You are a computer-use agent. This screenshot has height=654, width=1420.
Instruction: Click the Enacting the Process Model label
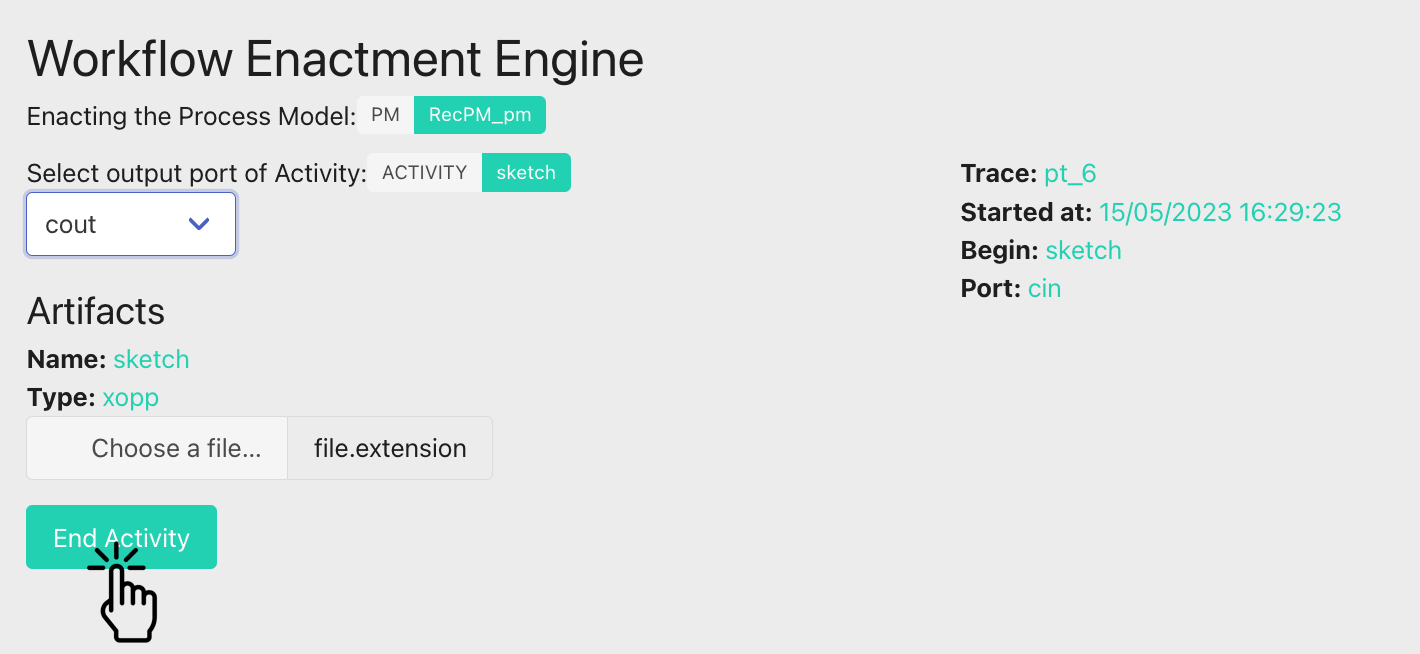pos(191,116)
